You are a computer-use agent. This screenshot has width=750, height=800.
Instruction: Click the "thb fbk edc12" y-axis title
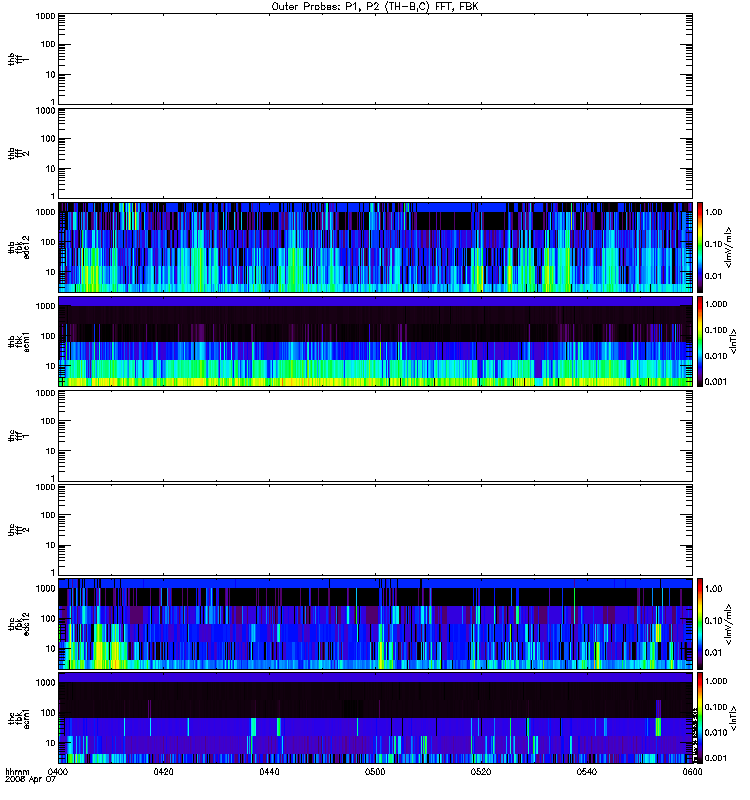[x=19, y=247]
